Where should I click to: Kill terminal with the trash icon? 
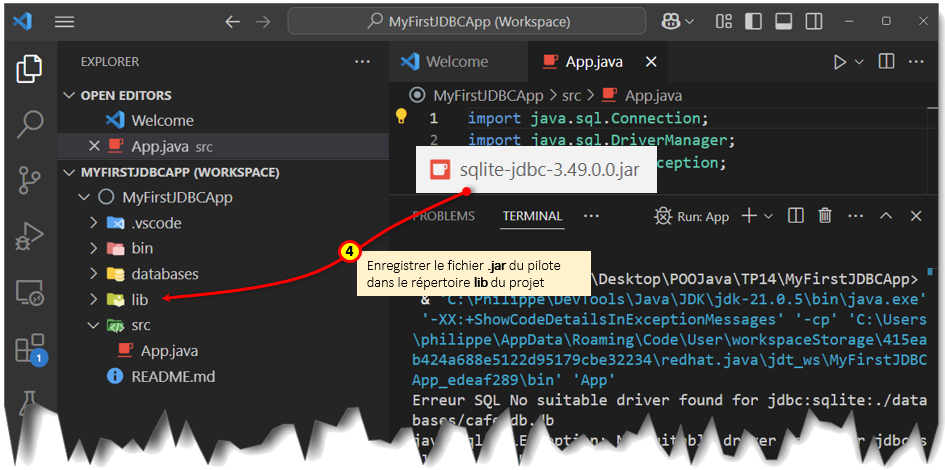[825, 216]
